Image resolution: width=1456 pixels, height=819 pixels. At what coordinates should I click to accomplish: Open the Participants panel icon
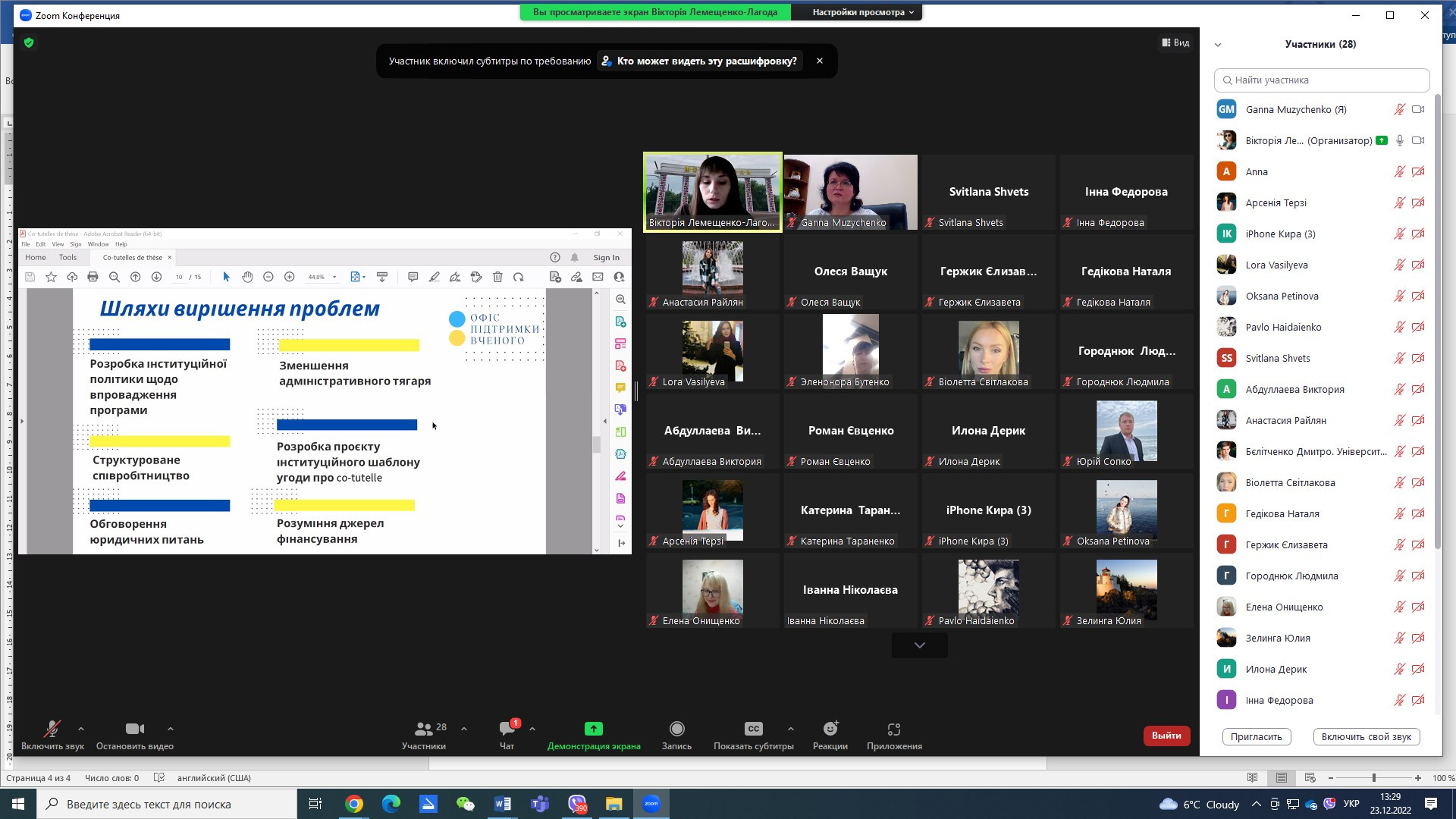423,730
